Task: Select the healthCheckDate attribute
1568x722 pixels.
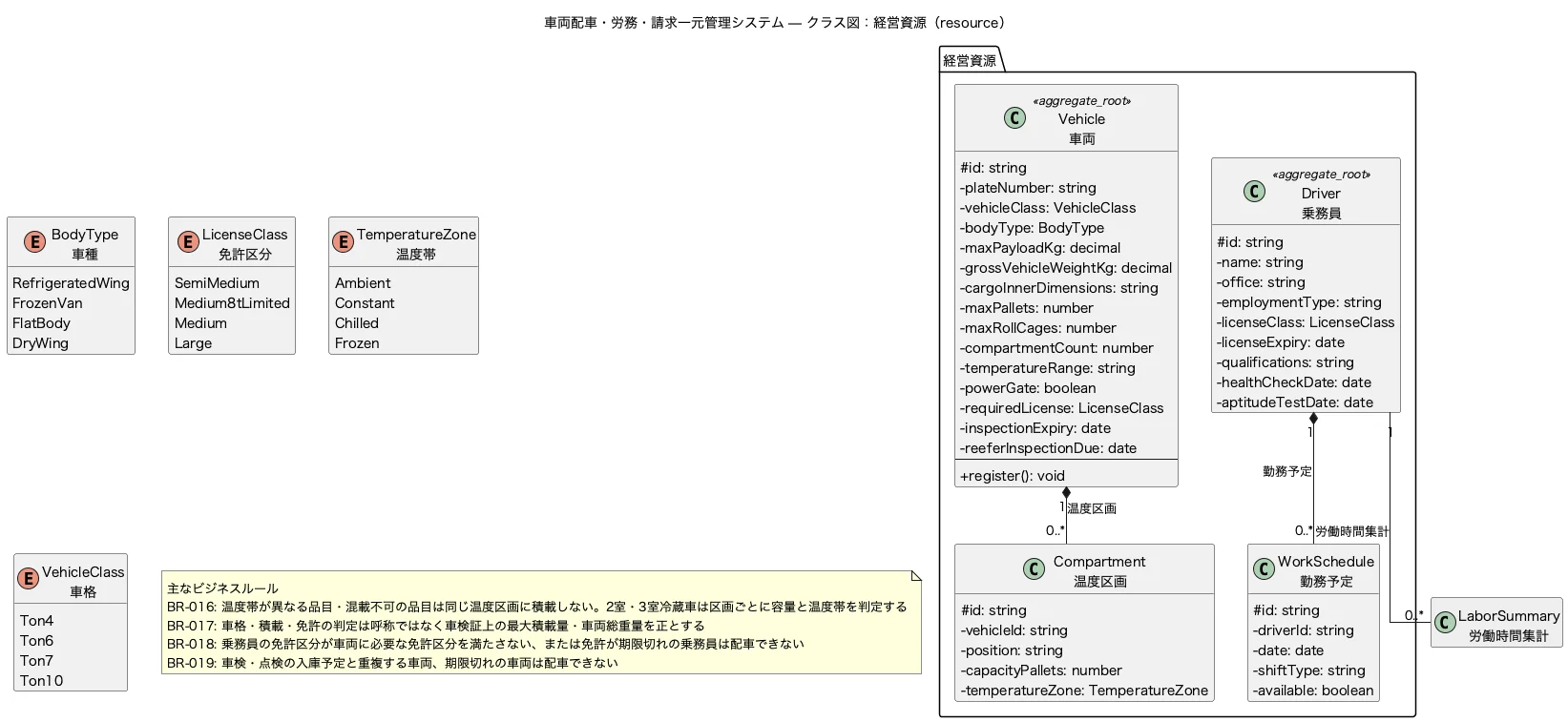Action: pyautogui.click(x=1294, y=382)
